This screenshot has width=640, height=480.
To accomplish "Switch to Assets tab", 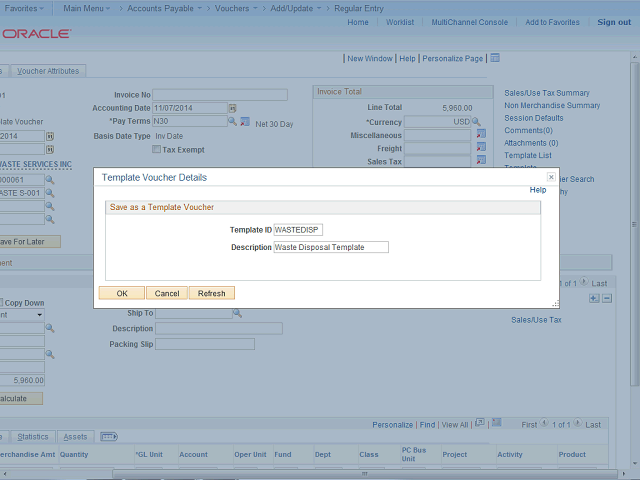I will (76, 437).
